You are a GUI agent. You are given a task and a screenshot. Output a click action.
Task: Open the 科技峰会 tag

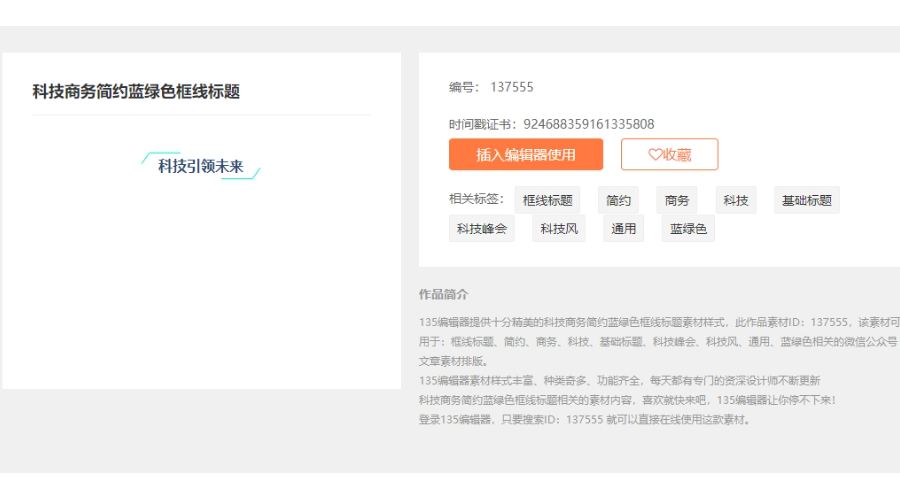point(482,228)
